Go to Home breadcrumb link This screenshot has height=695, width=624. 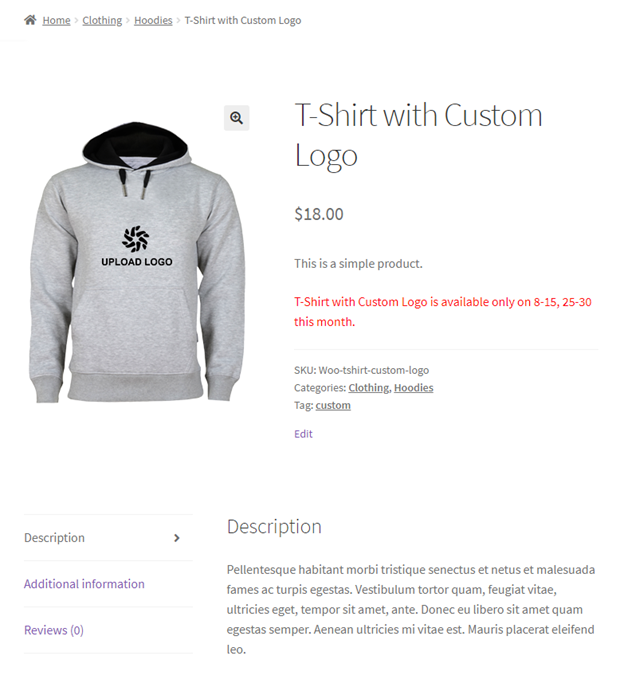pyautogui.click(x=56, y=20)
